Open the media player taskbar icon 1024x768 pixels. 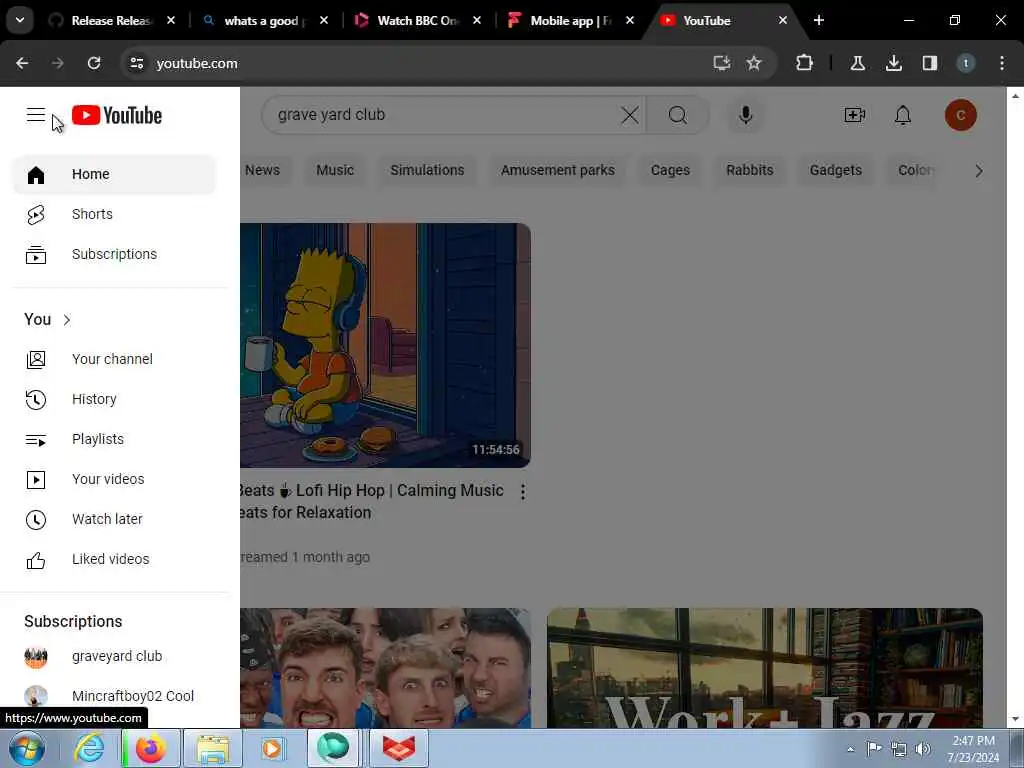(x=272, y=748)
